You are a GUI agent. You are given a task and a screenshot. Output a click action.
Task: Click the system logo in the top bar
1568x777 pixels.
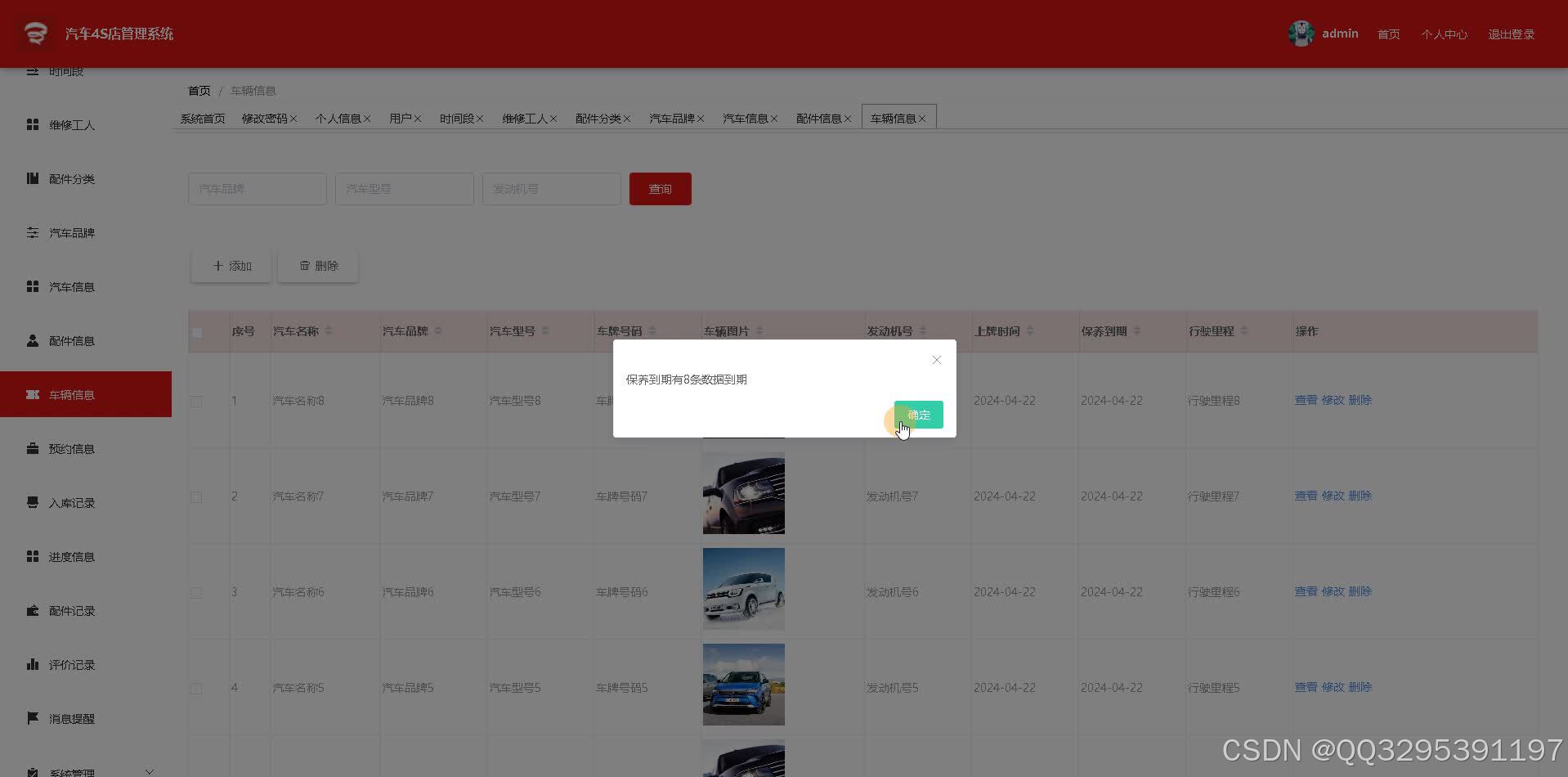click(x=34, y=34)
